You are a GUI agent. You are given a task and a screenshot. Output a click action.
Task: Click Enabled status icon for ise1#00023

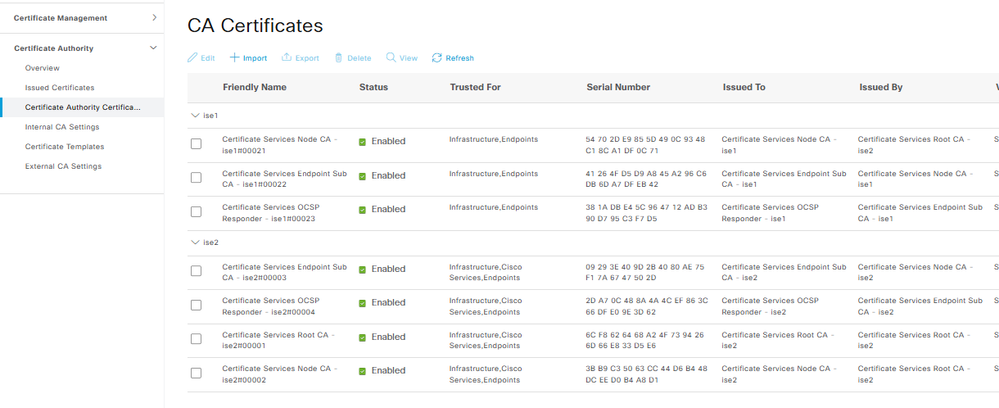pos(363,210)
